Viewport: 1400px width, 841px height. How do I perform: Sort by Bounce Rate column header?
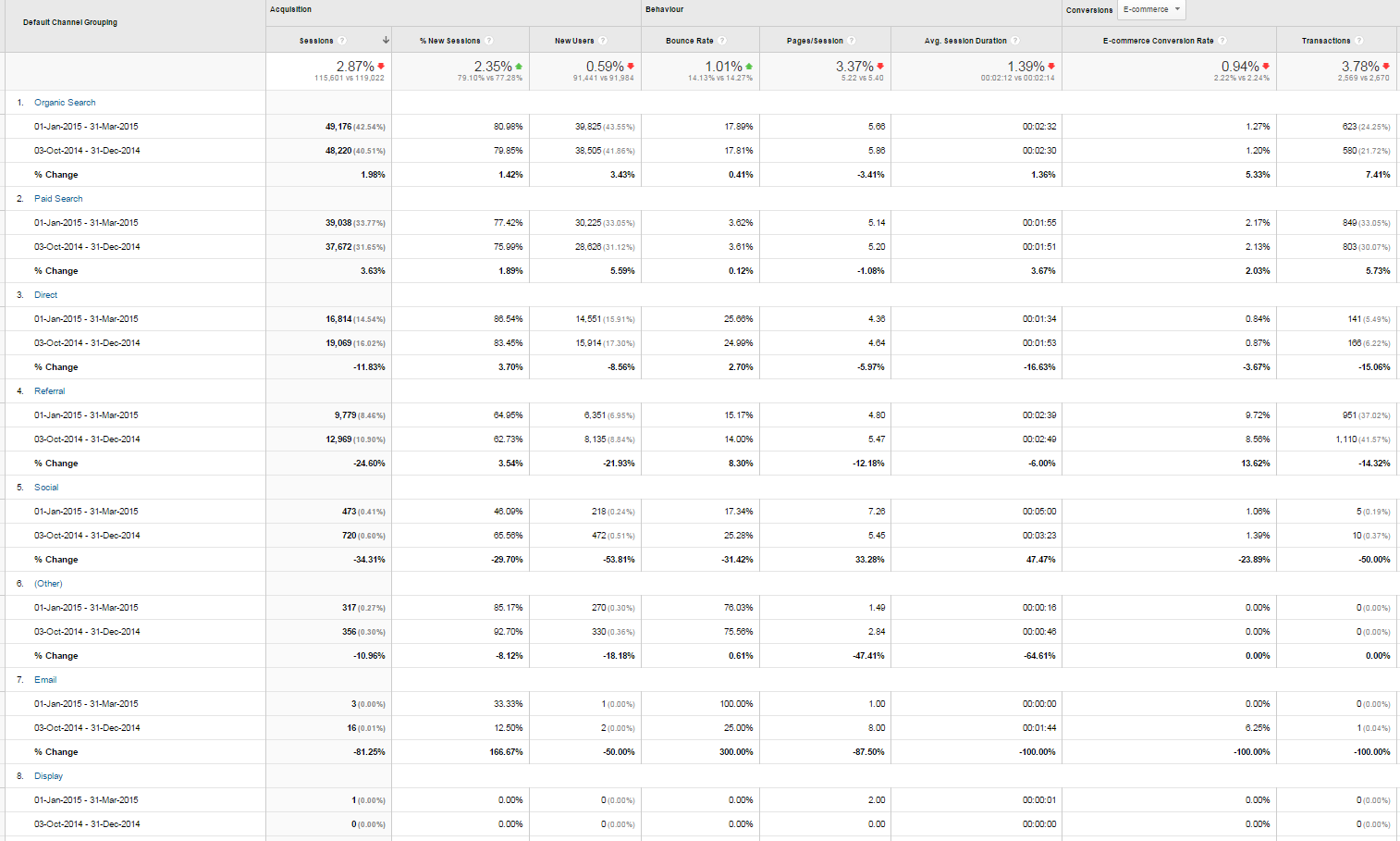690,41
